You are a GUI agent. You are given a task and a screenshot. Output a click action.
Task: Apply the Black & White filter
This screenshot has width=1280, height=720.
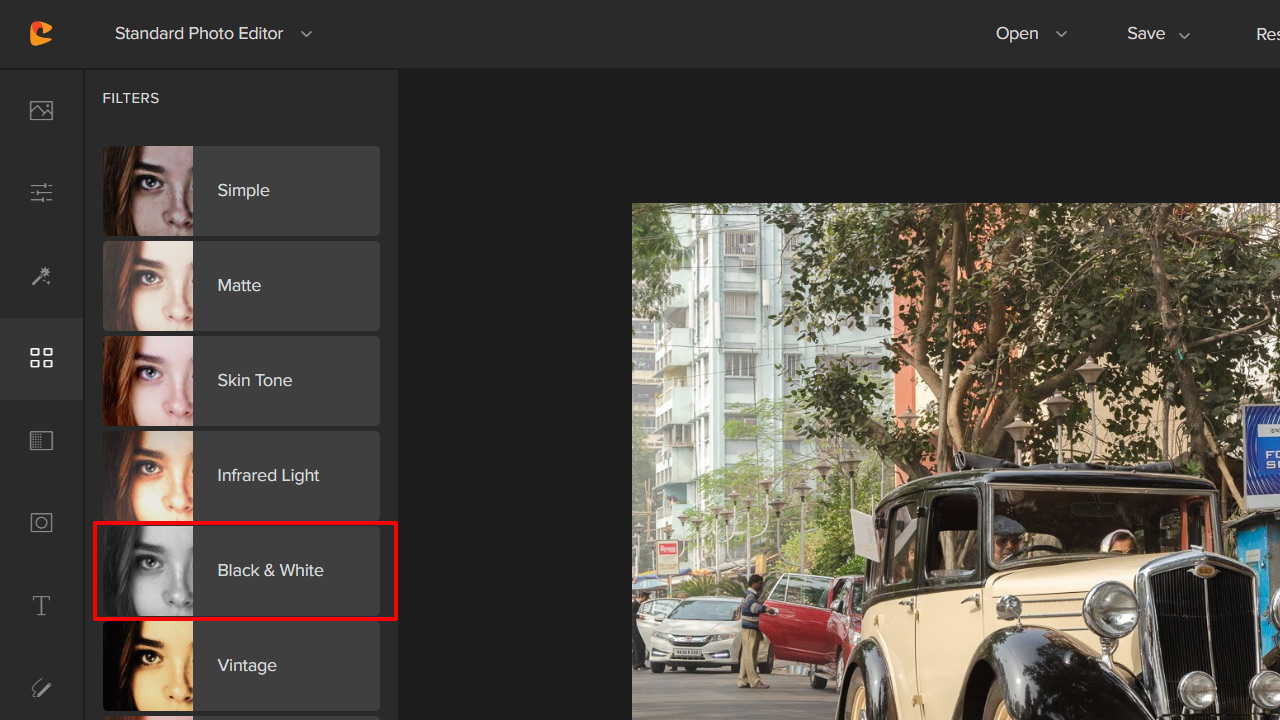pyautogui.click(x=241, y=571)
